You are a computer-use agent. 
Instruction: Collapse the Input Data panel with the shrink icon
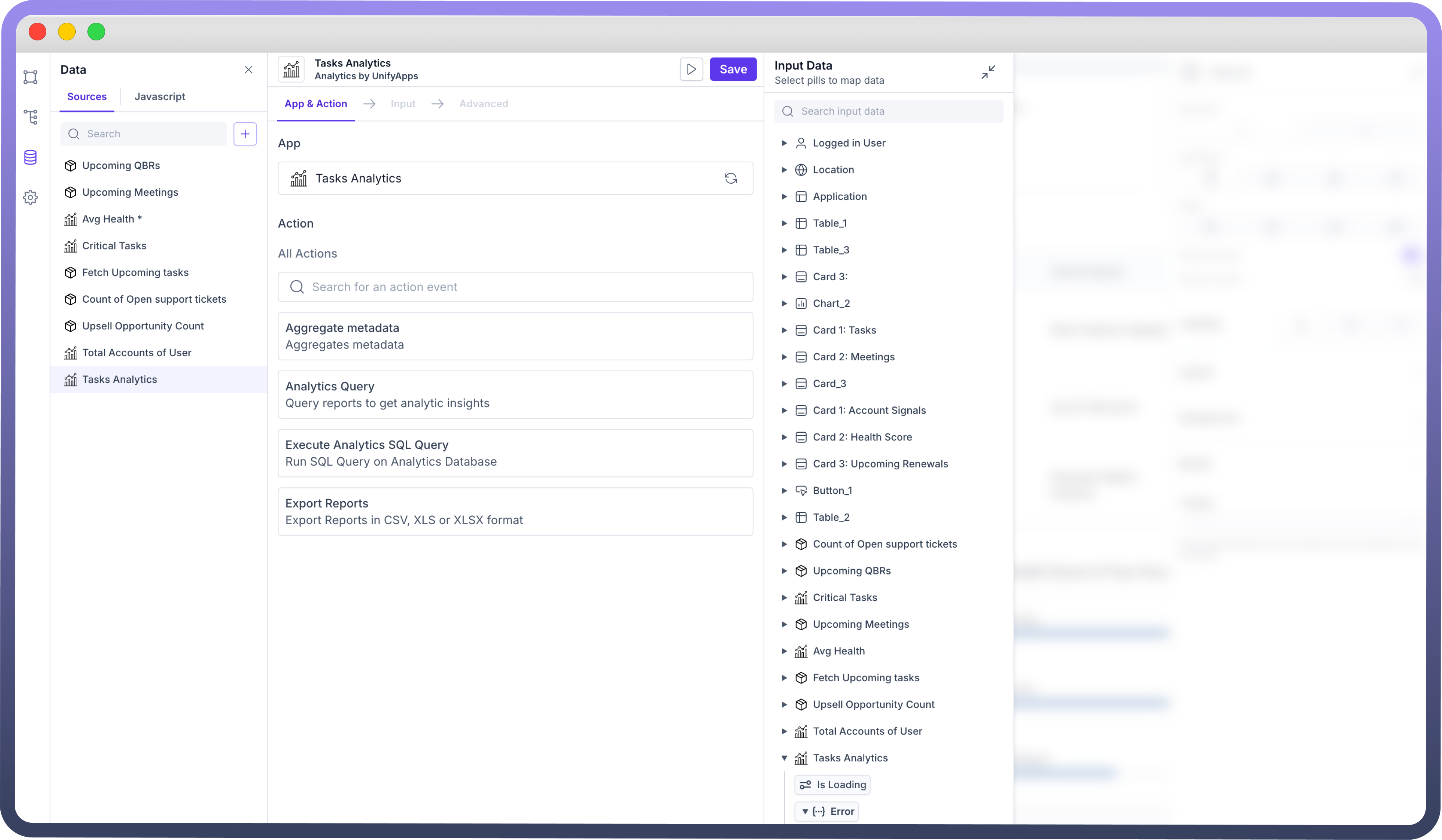(x=988, y=72)
